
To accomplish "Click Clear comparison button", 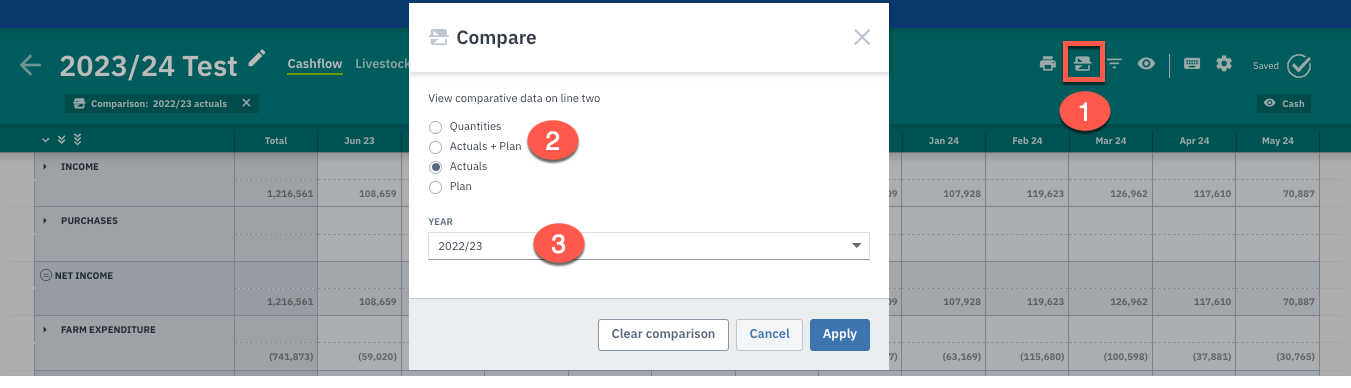I will coord(662,334).
